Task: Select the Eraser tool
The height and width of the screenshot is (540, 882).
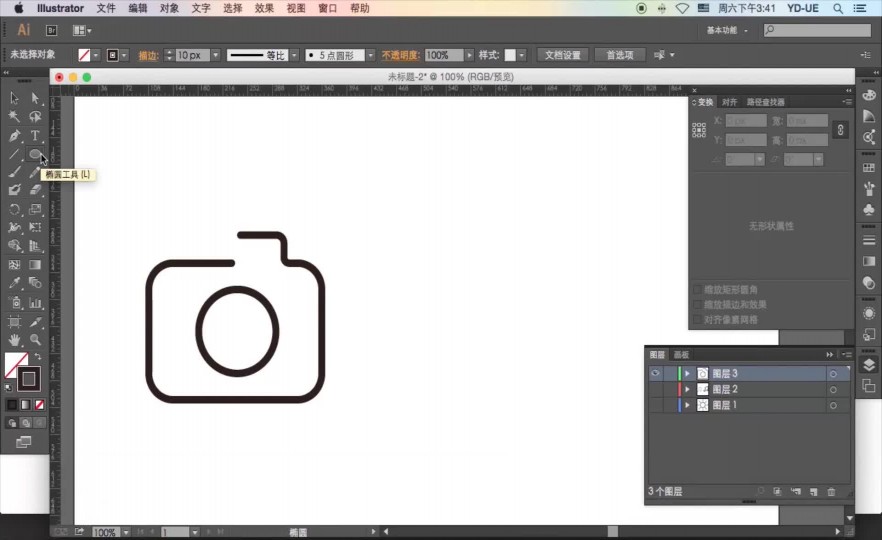Action: pyautogui.click(x=35, y=190)
